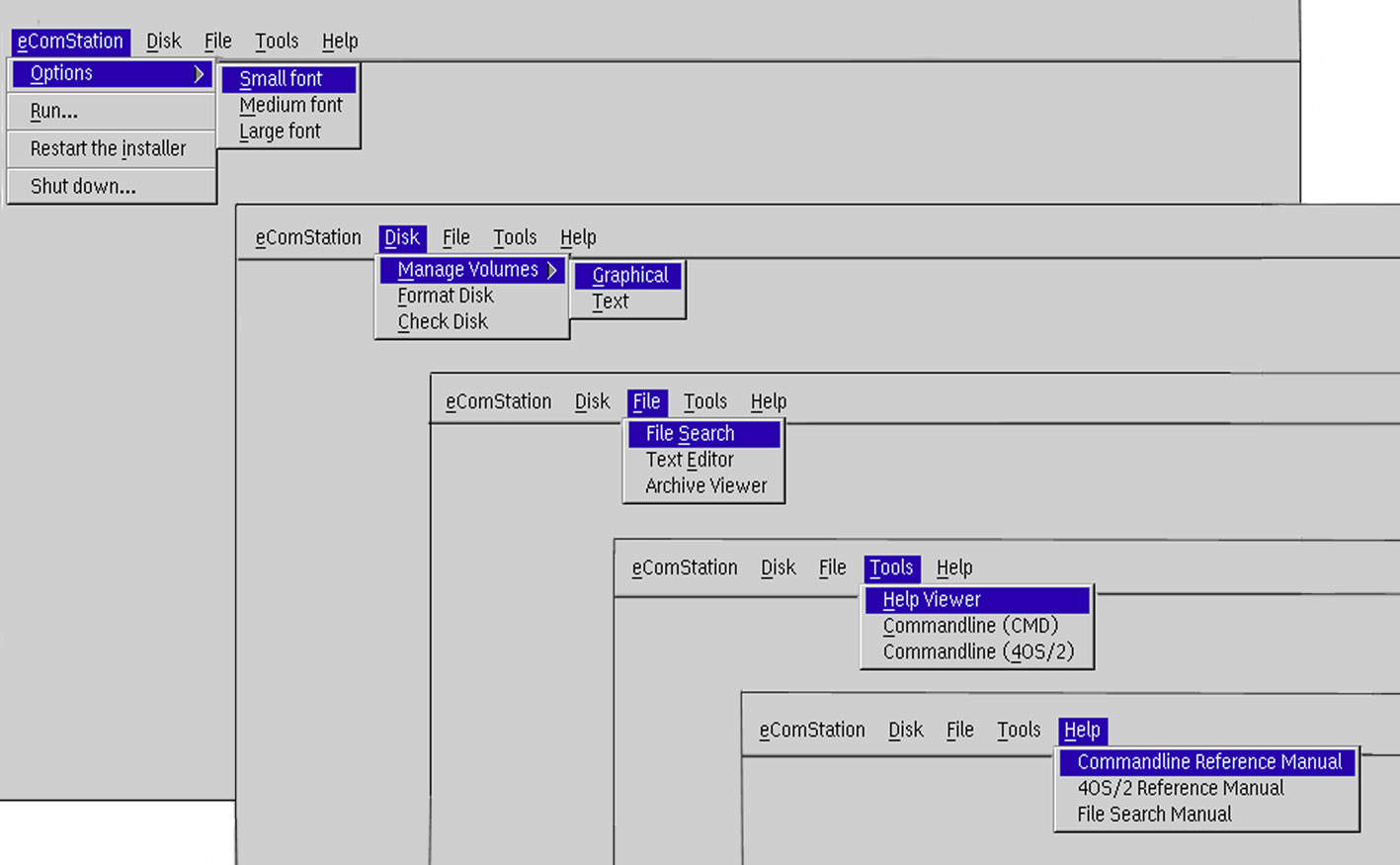Click highlighted File menu in third window
The height and width of the screenshot is (865, 1400).
(647, 402)
